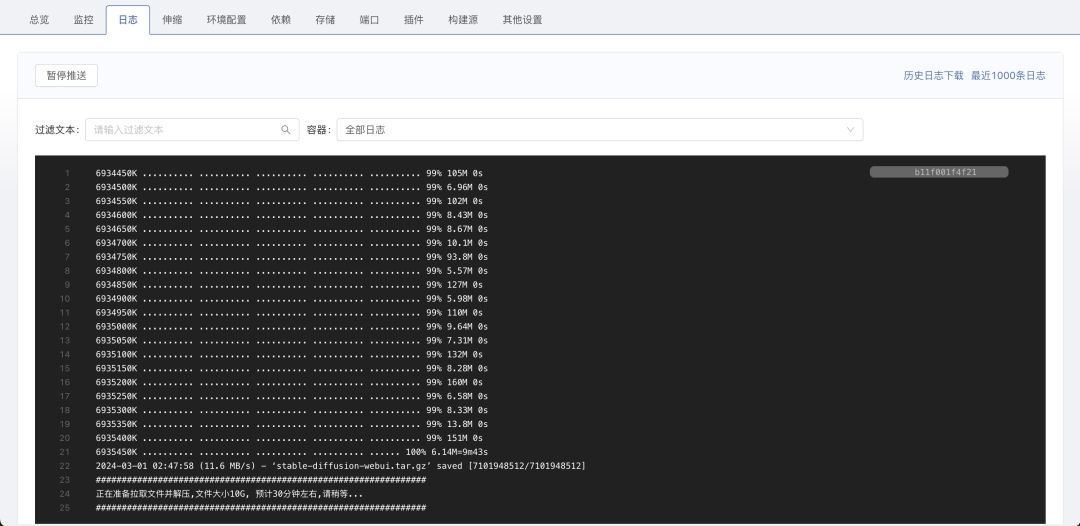Switch to the 总览 tab
The height and width of the screenshot is (526, 1080).
pyautogui.click(x=39, y=20)
